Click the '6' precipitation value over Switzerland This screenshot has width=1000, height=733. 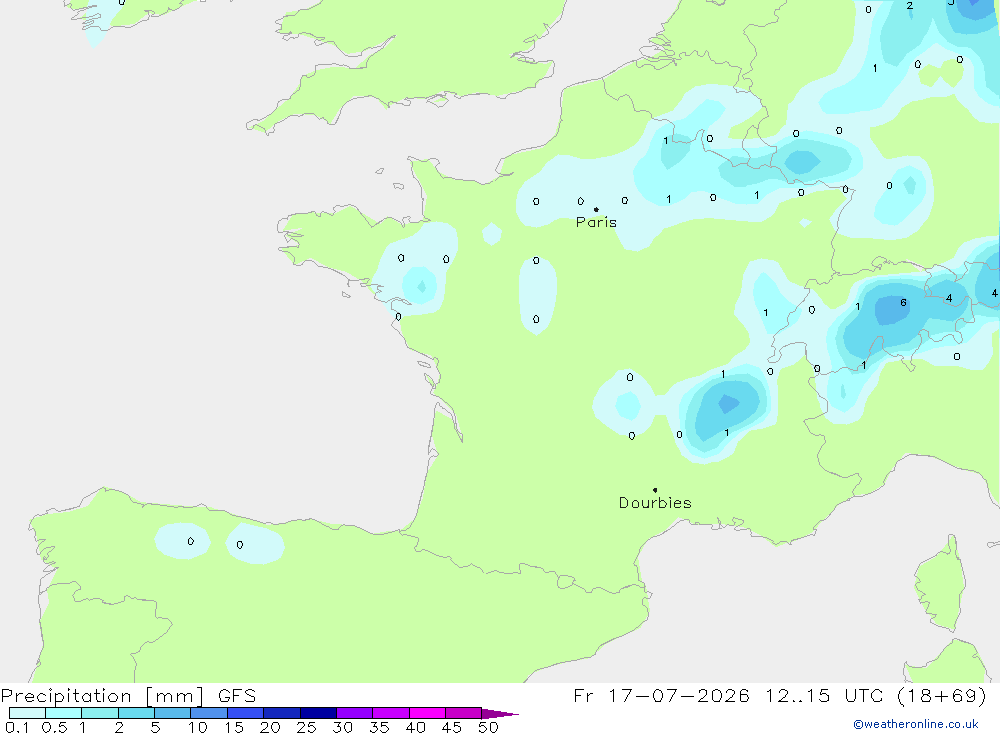[x=903, y=302]
